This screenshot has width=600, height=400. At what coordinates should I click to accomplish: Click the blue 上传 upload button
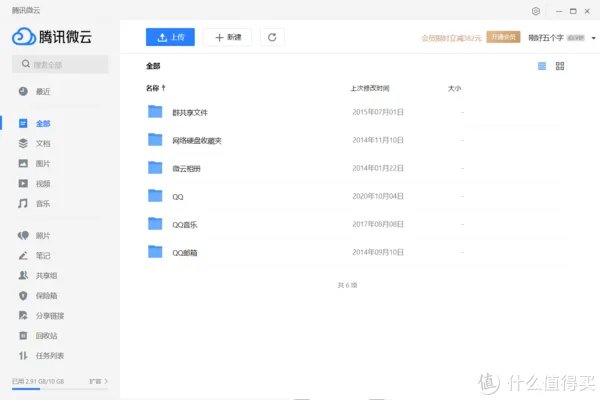point(170,37)
